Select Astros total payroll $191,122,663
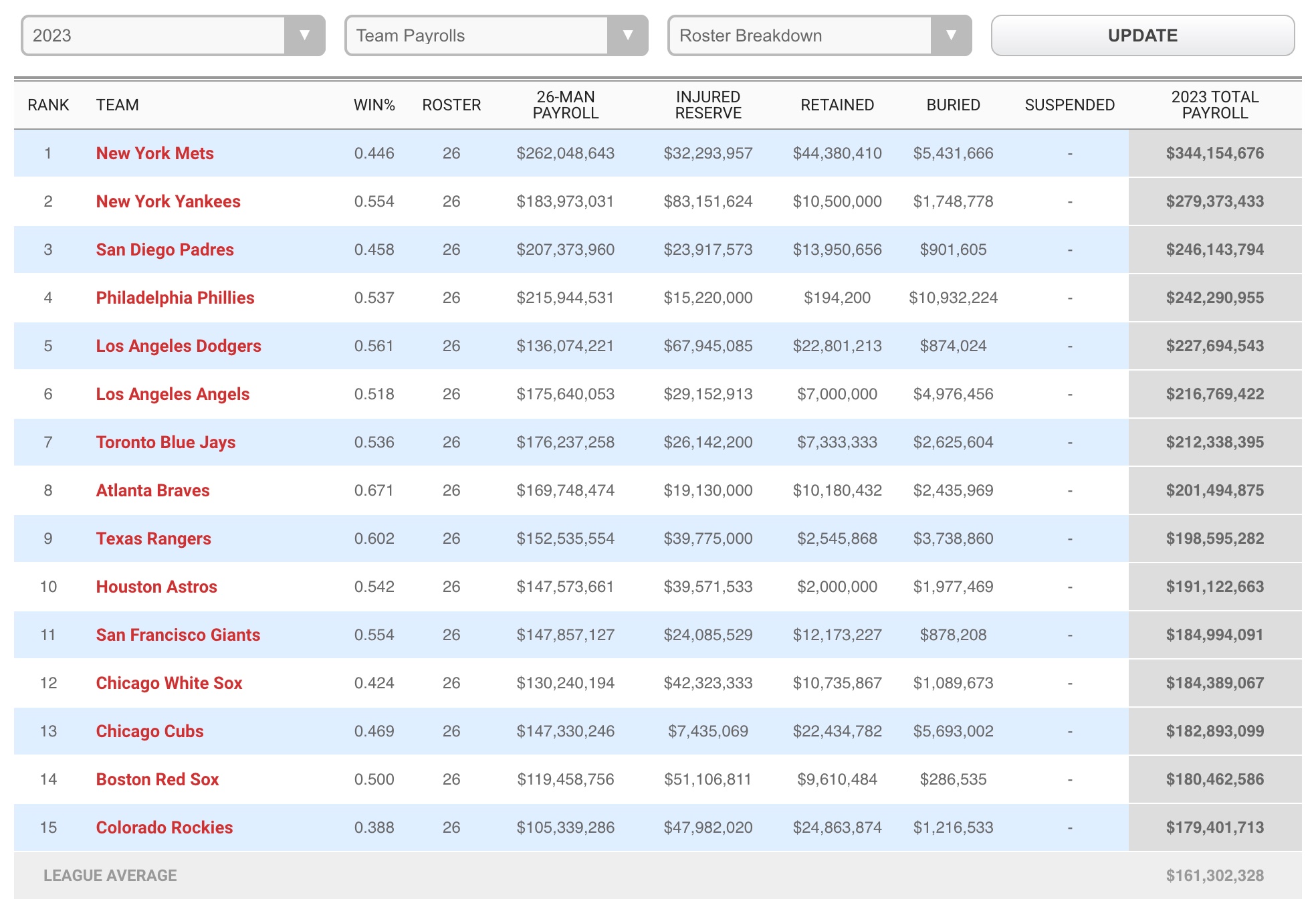 point(1215,587)
